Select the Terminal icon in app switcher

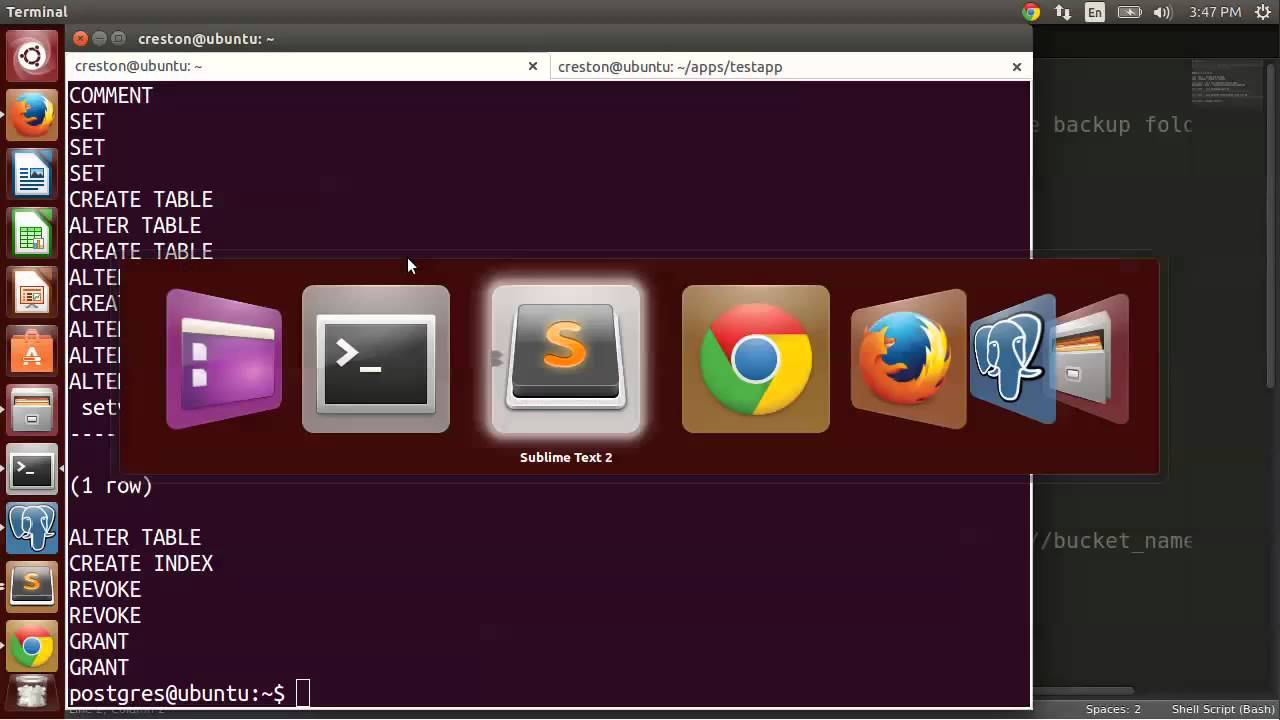click(x=376, y=359)
